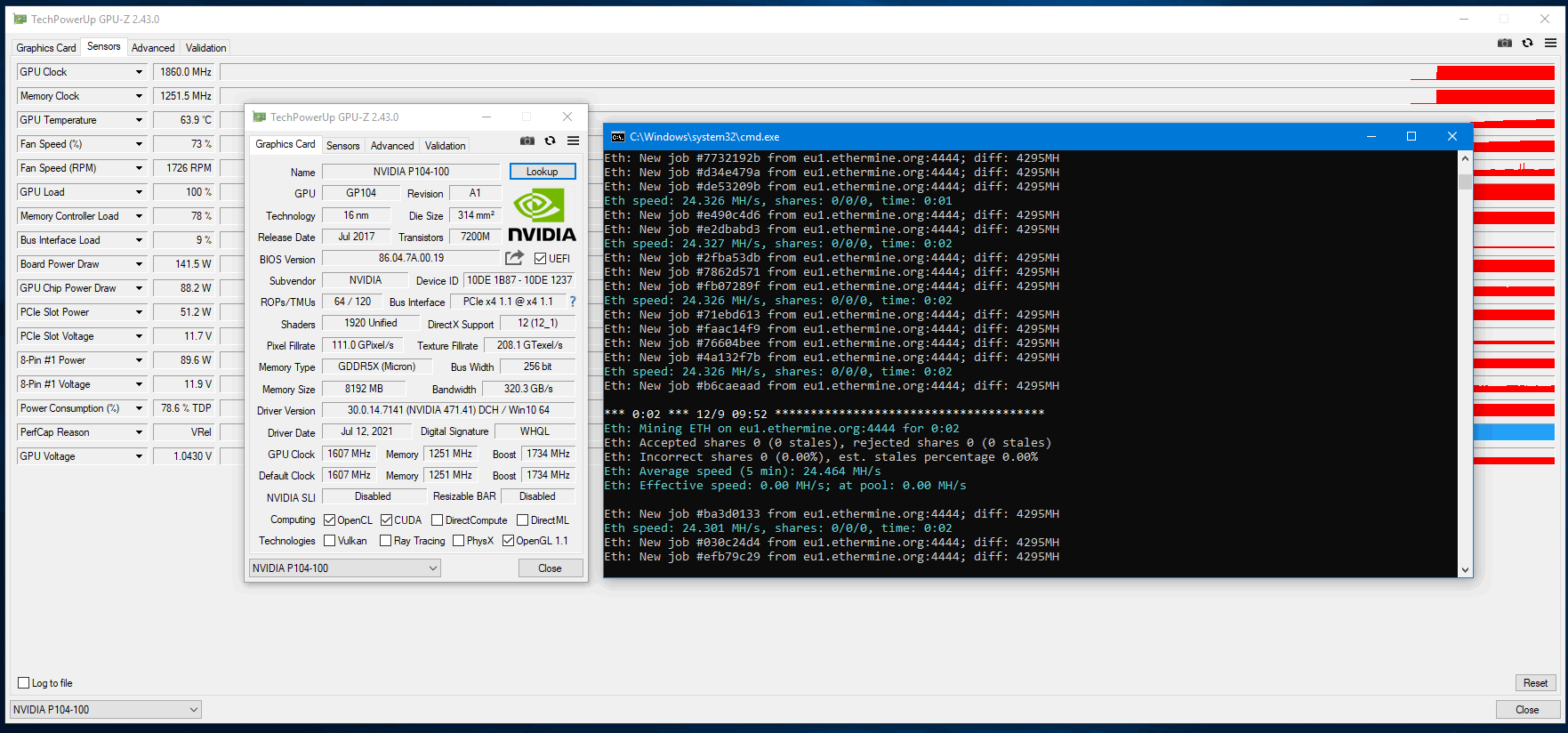Enable Log to file checkbox

pyautogui.click(x=24, y=683)
